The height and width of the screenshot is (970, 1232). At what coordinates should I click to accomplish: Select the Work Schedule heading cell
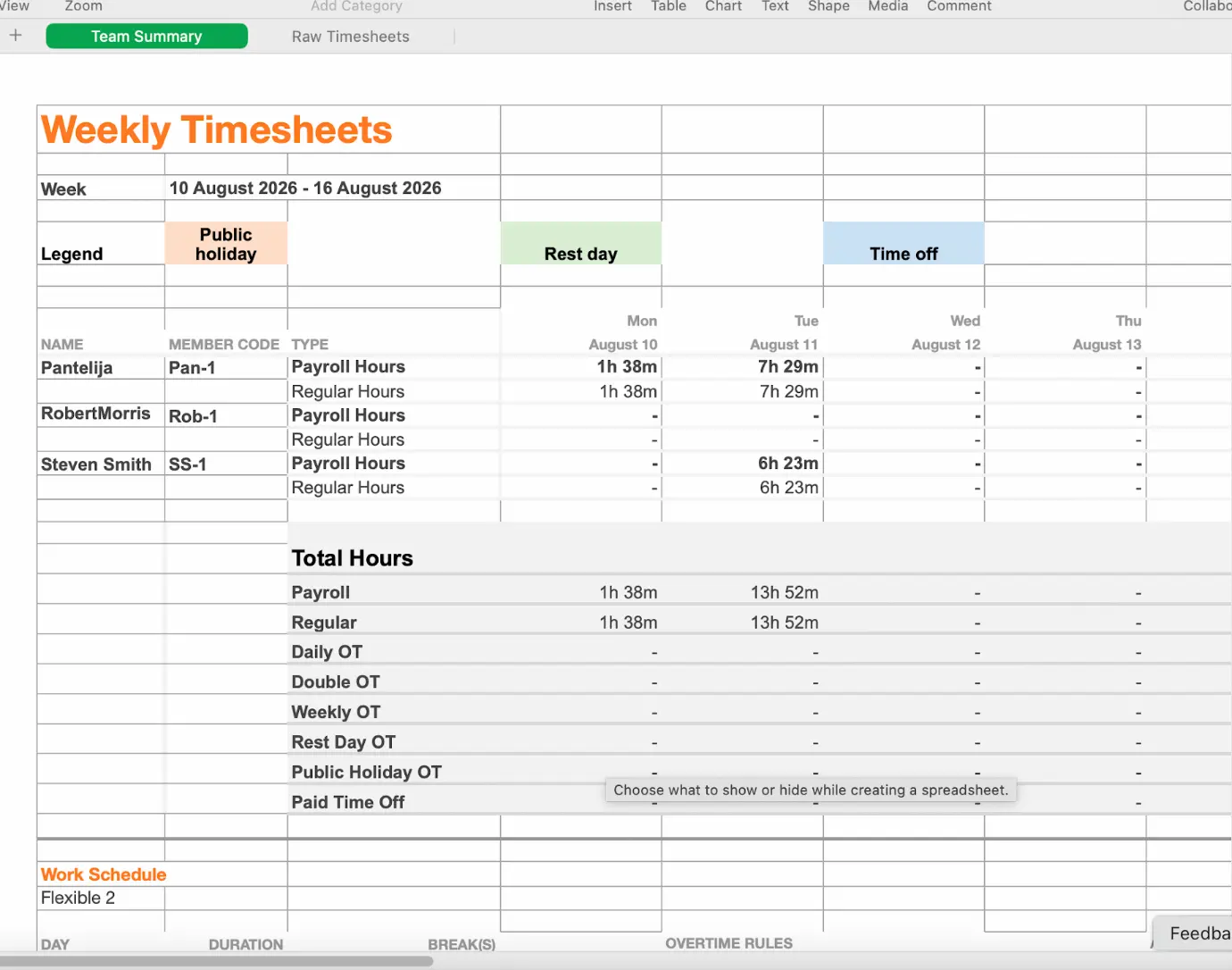(x=101, y=874)
